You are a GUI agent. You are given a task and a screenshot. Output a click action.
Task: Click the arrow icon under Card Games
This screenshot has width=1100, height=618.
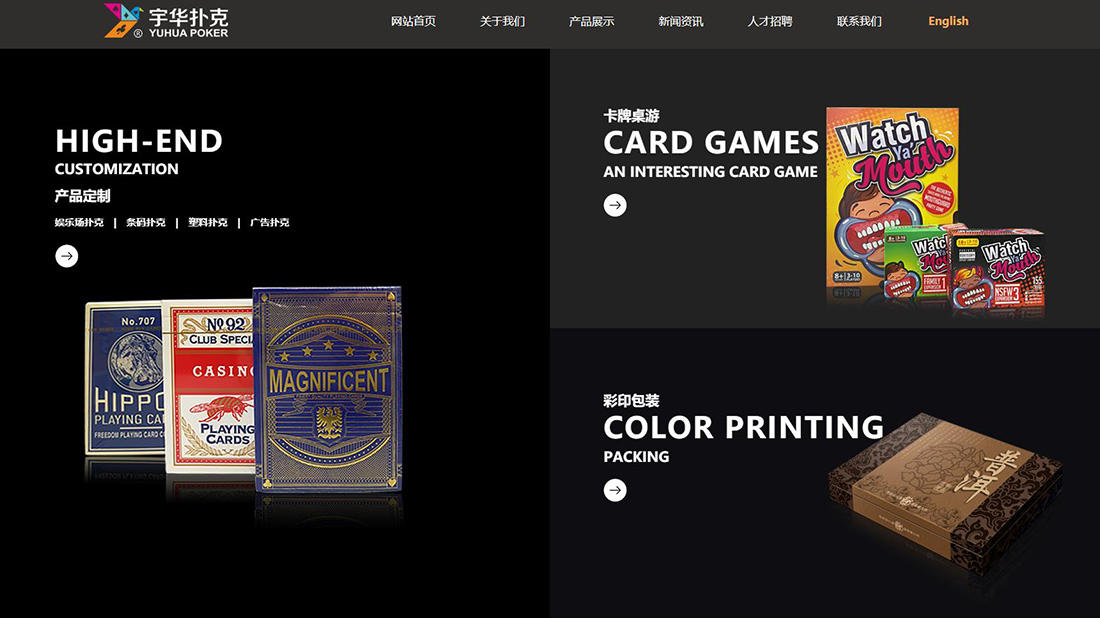[615, 206]
